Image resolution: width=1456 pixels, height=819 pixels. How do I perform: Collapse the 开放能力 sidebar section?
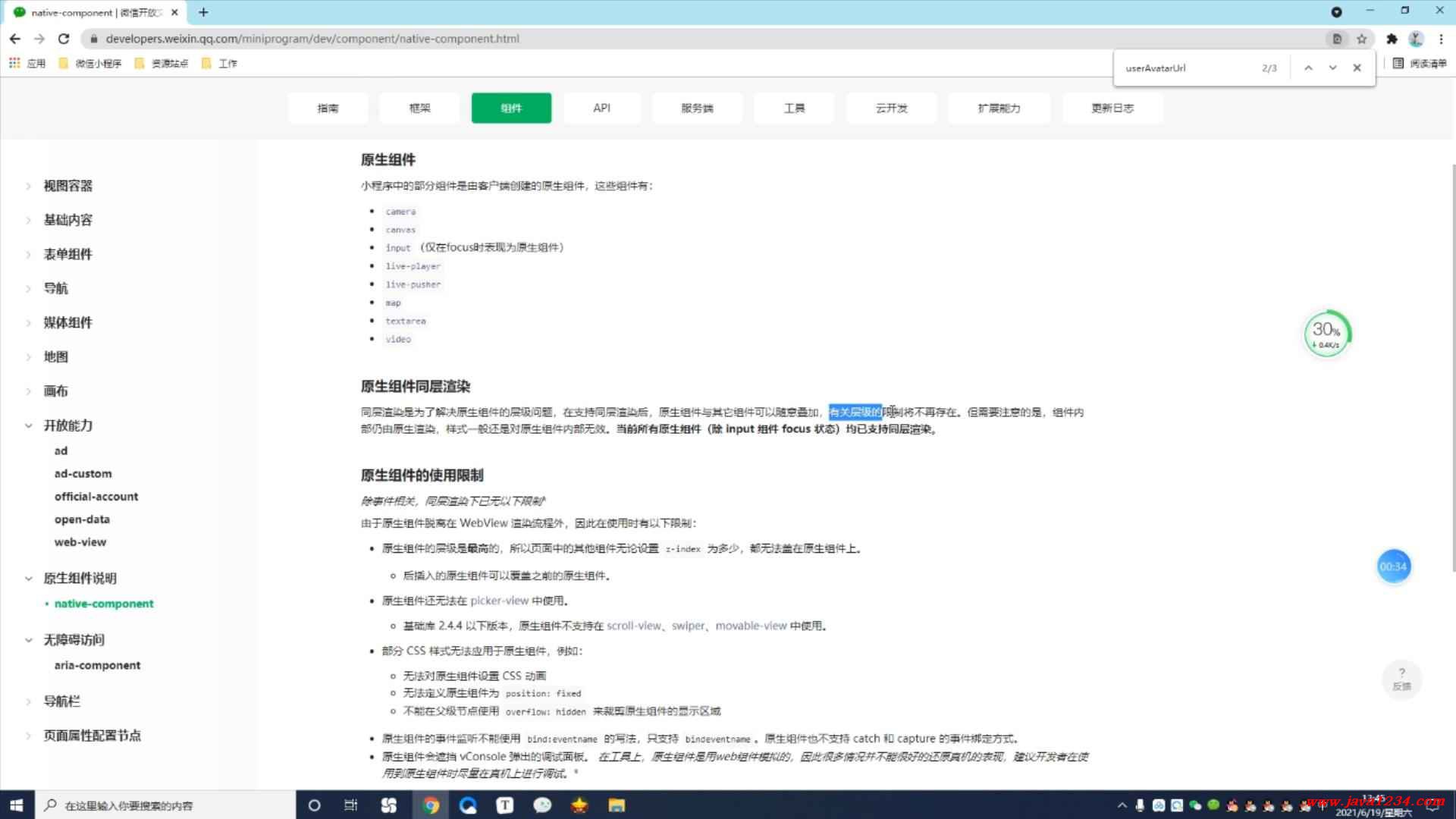[x=67, y=425]
